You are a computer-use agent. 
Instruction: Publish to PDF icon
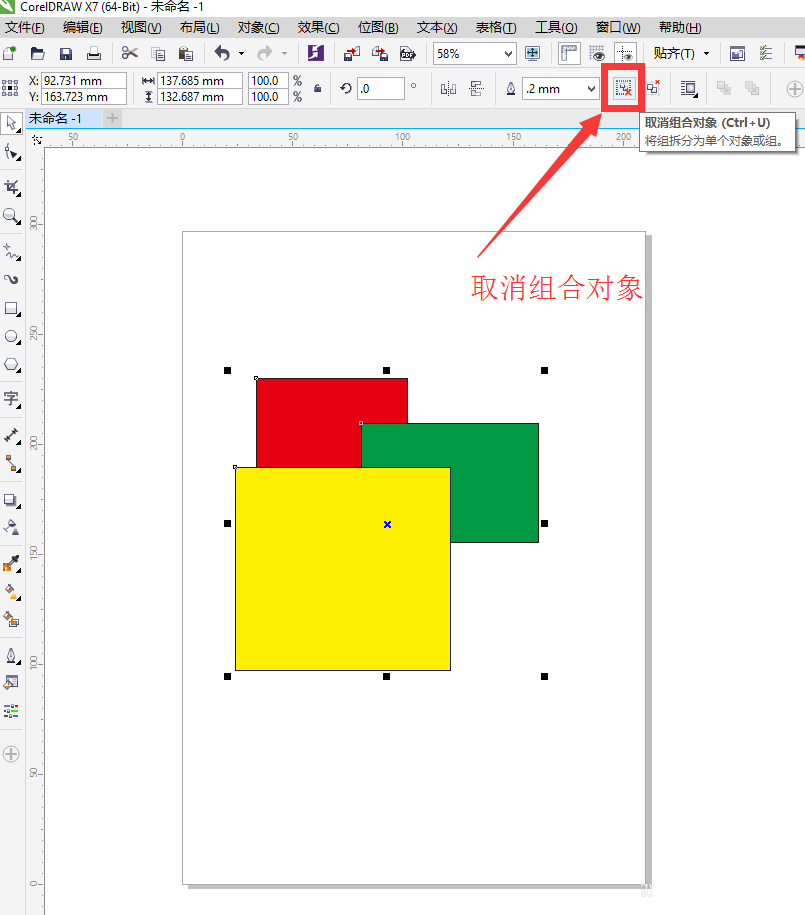coord(408,54)
